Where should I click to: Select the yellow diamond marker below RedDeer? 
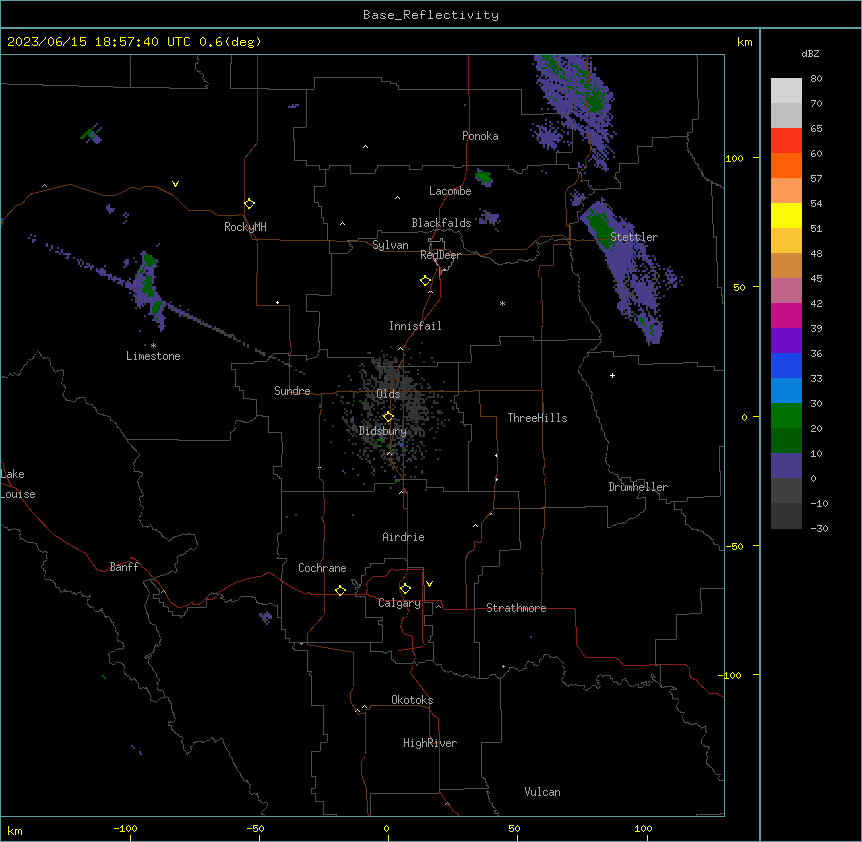click(426, 281)
